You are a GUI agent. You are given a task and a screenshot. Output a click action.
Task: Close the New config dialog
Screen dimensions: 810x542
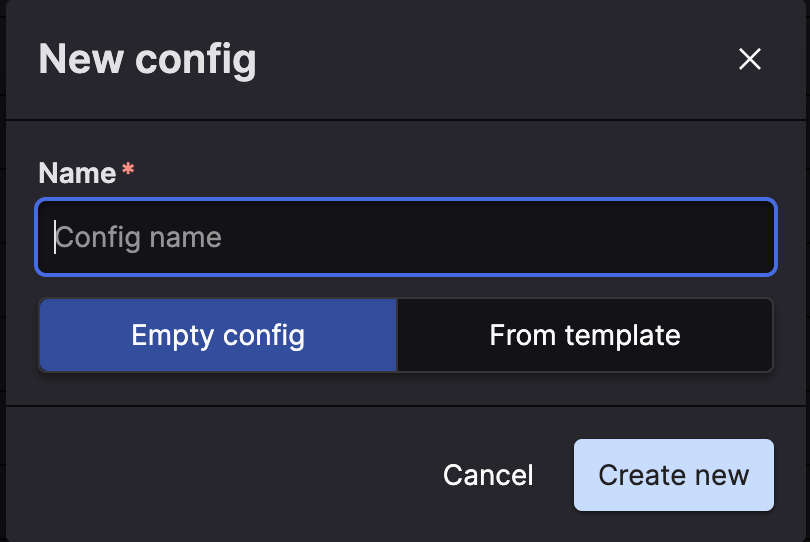750,60
